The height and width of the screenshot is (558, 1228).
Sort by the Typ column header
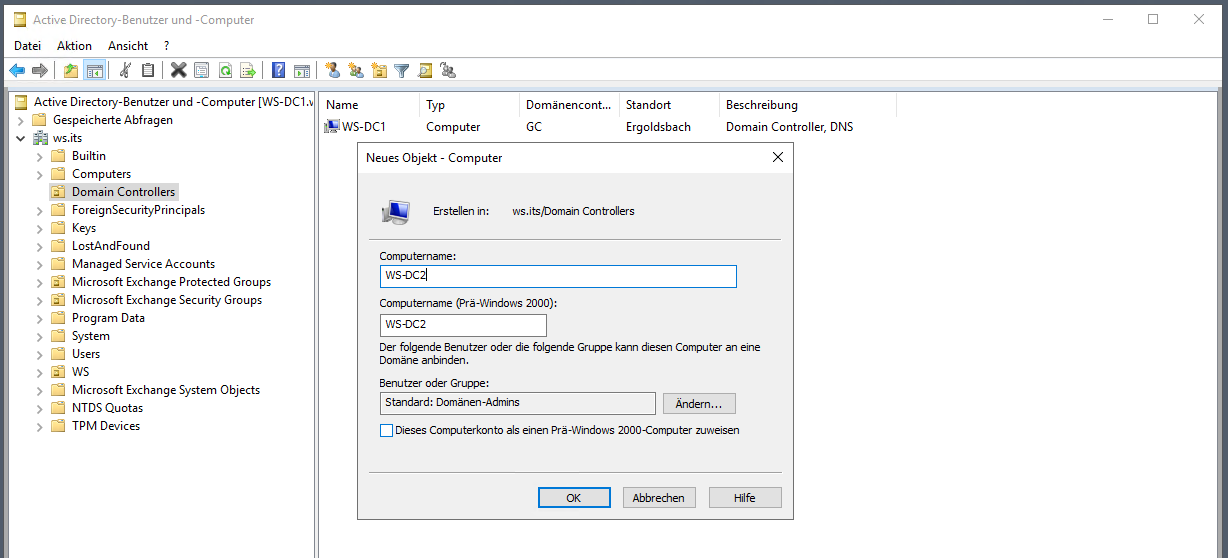470,104
